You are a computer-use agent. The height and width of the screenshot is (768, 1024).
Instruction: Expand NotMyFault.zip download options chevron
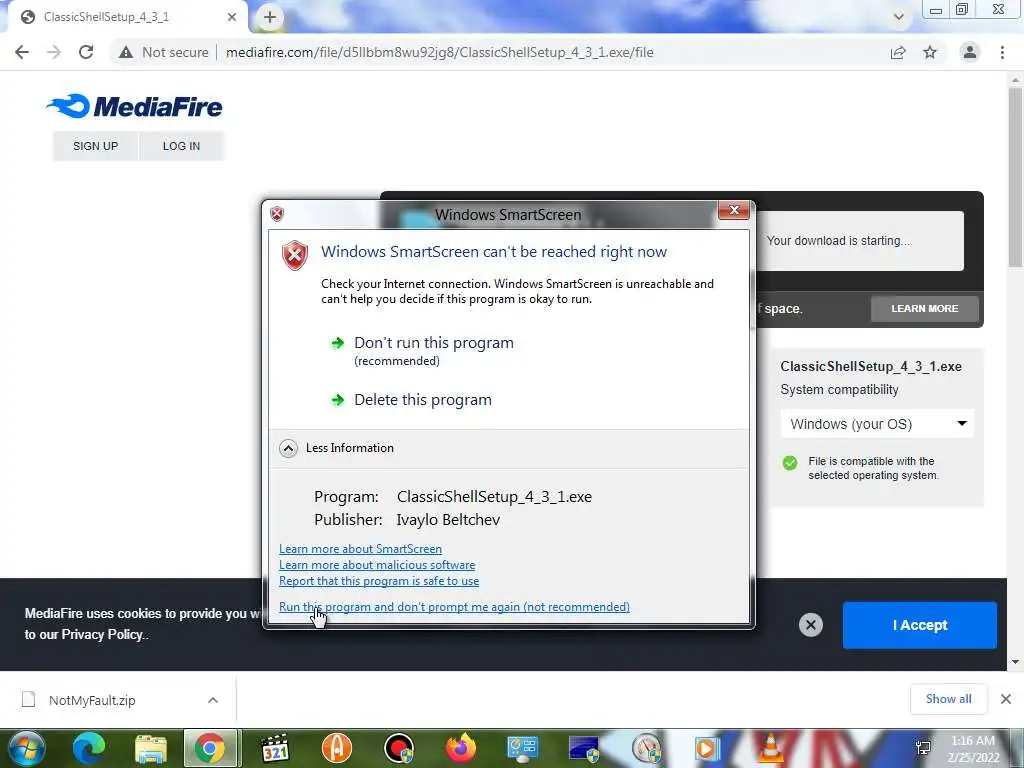pyautogui.click(x=213, y=700)
